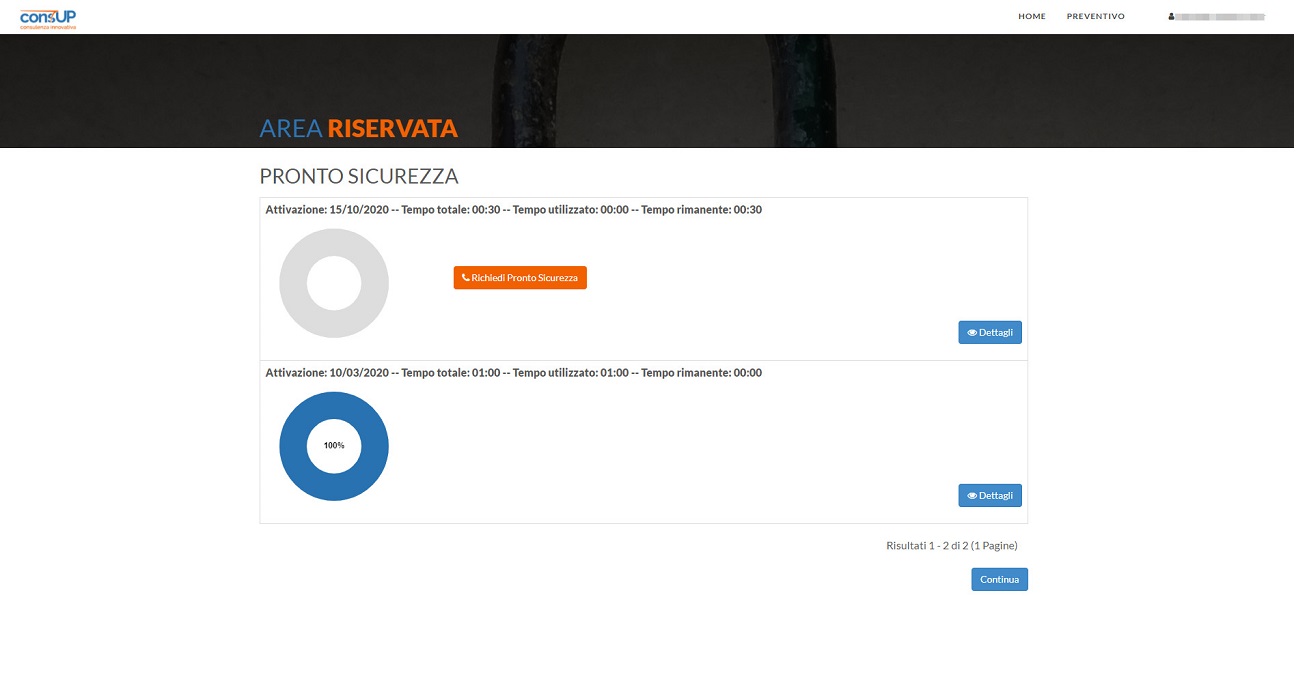Image resolution: width=1300 pixels, height=700 pixels.
Task: Select the AREA RISERVATA banner title
Action: coord(358,128)
